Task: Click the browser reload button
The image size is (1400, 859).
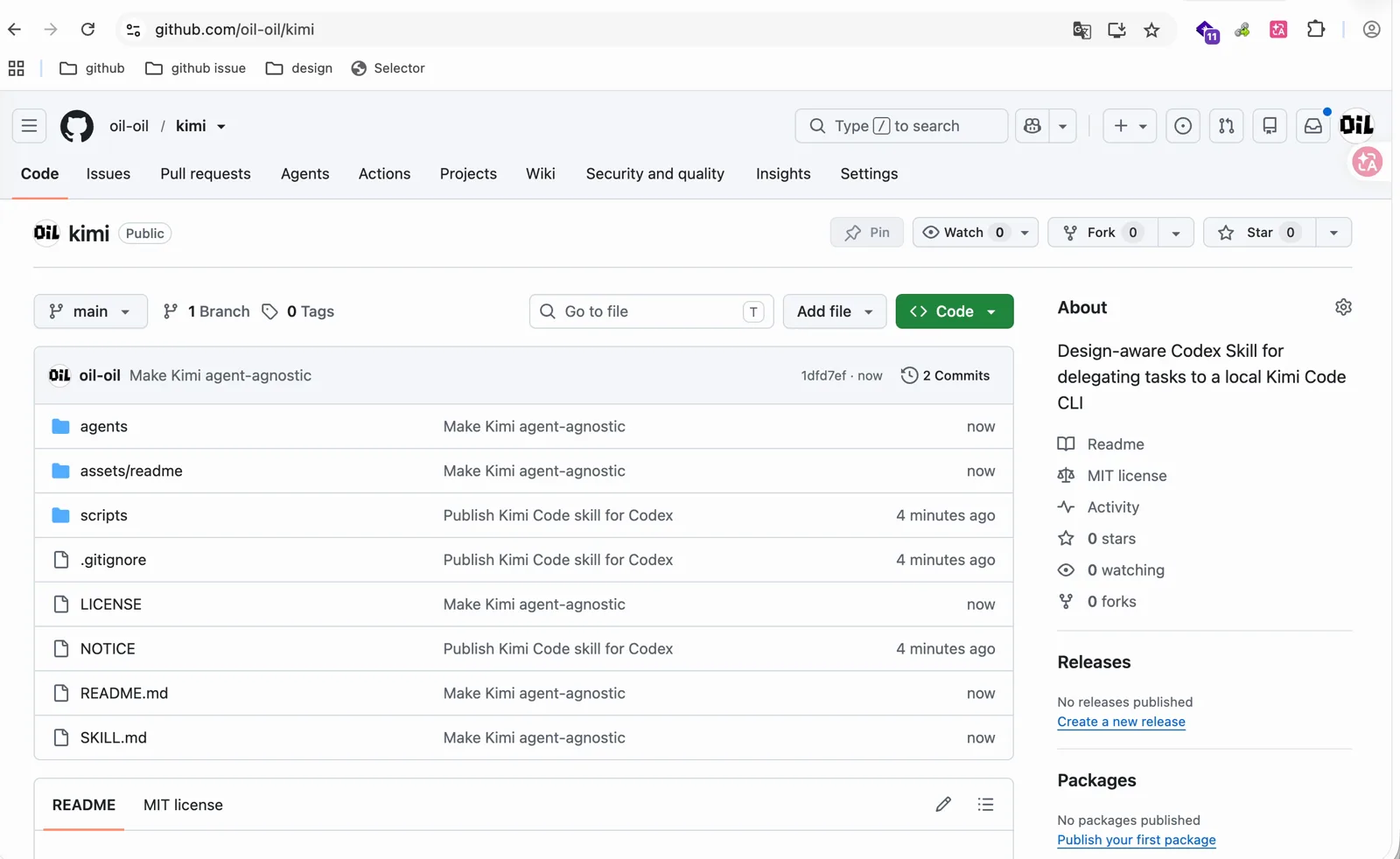Action: point(87,30)
